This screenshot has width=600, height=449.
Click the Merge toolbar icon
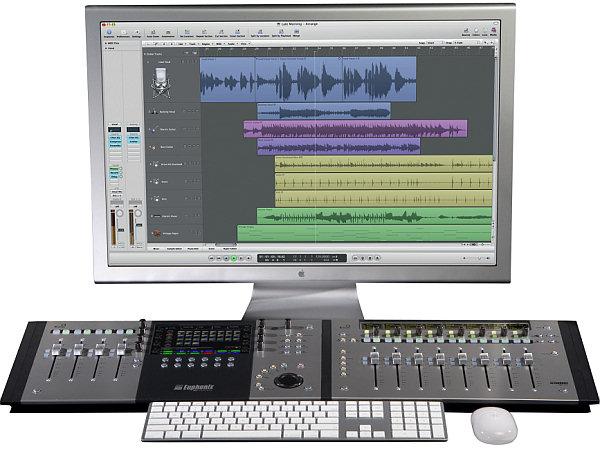pos(297,33)
